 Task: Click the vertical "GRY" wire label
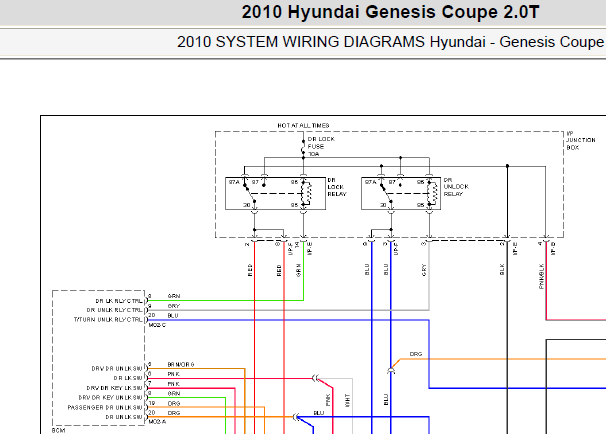coord(424,270)
